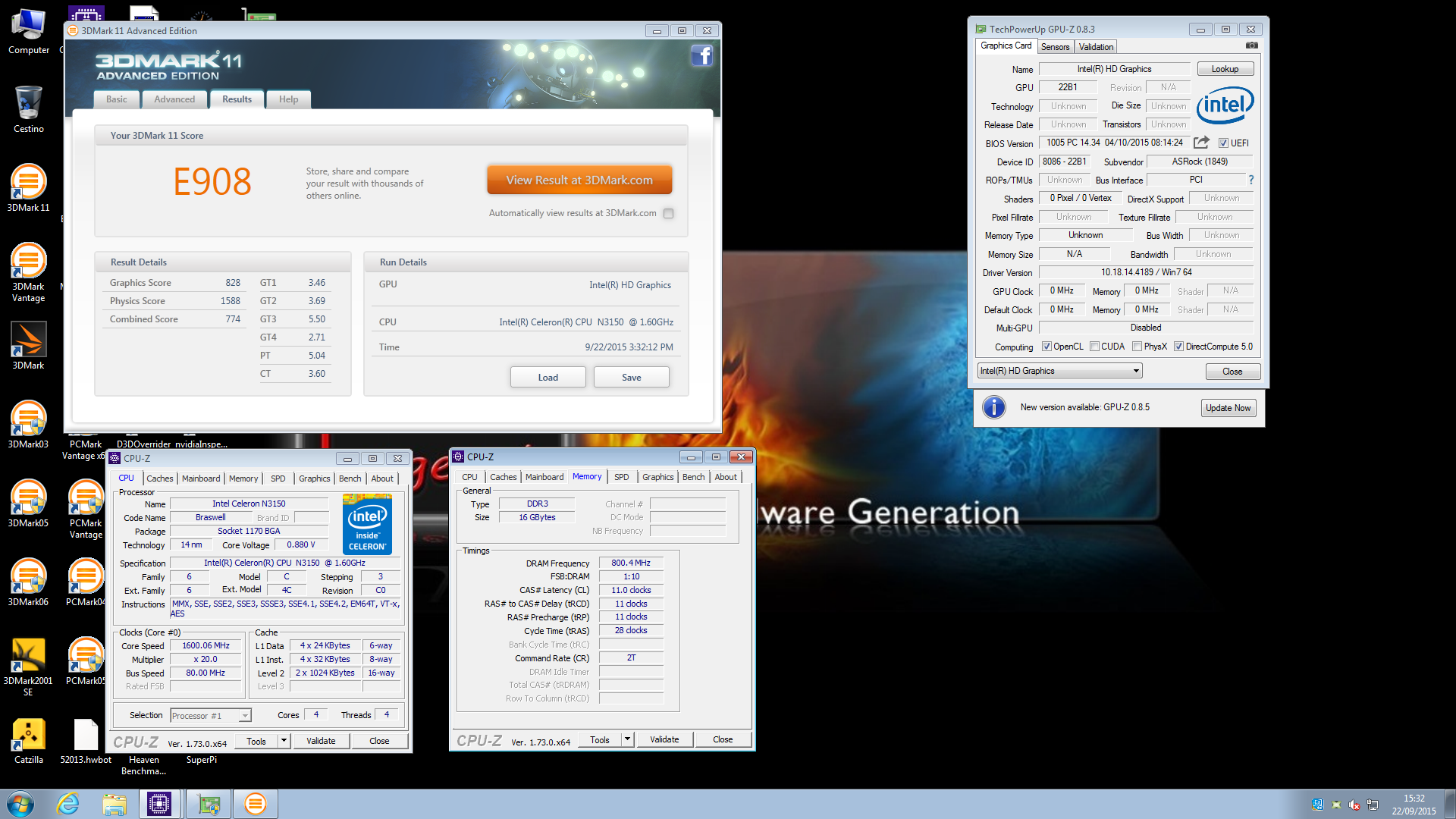Open Graphics tab in CPU-Z Memory window
This screenshot has height=819, width=1456.
(x=657, y=477)
